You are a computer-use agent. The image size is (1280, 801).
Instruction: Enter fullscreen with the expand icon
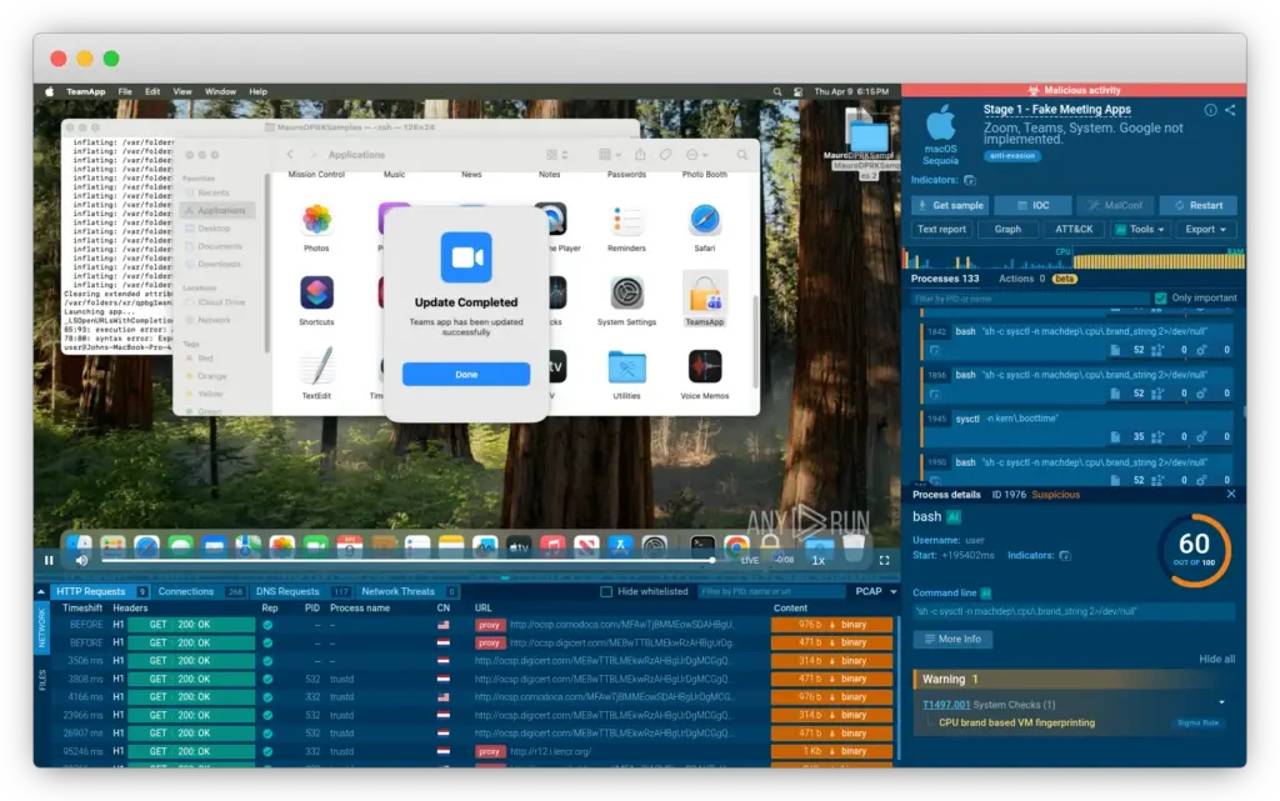(x=883, y=560)
